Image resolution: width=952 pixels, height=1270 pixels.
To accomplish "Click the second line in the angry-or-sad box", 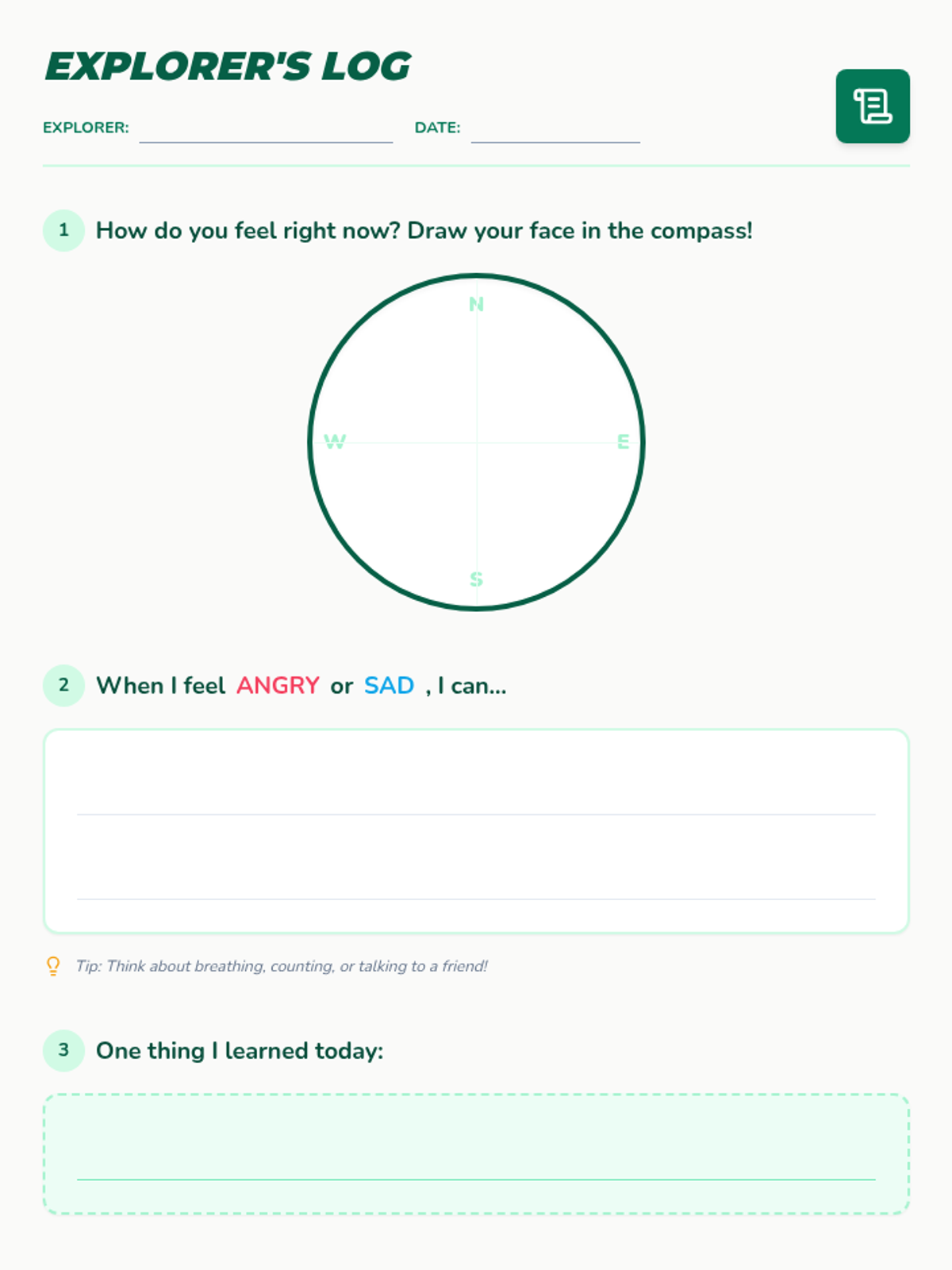I will pos(476,899).
